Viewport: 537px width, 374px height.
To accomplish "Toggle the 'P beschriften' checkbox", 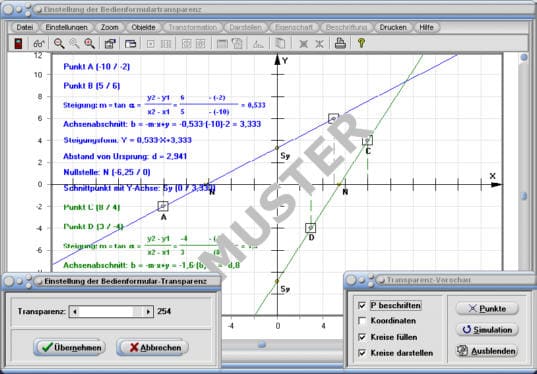I will click(362, 305).
